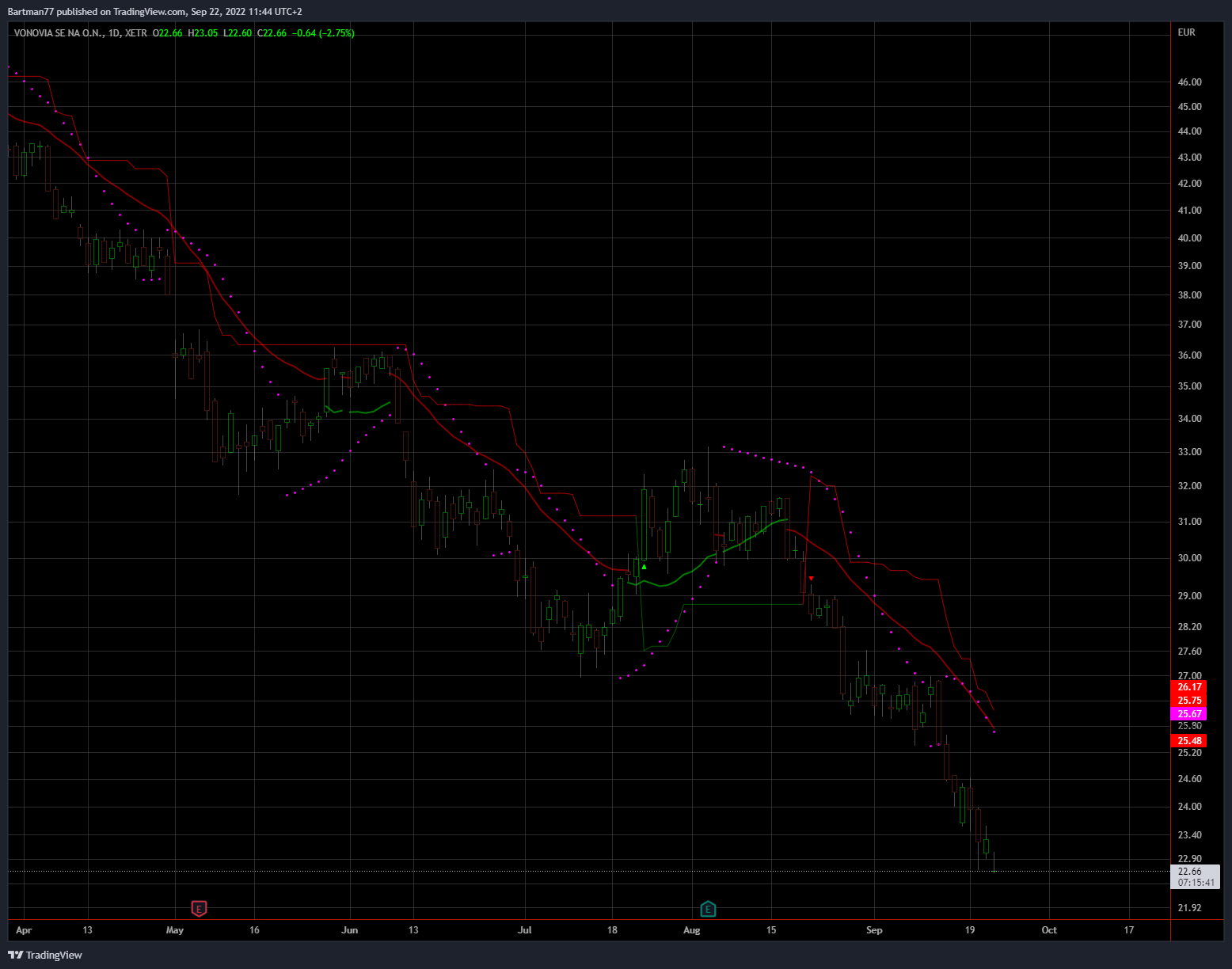Click the change value −0.64 (−2.75%)

pyautogui.click(x=324, y=33)
